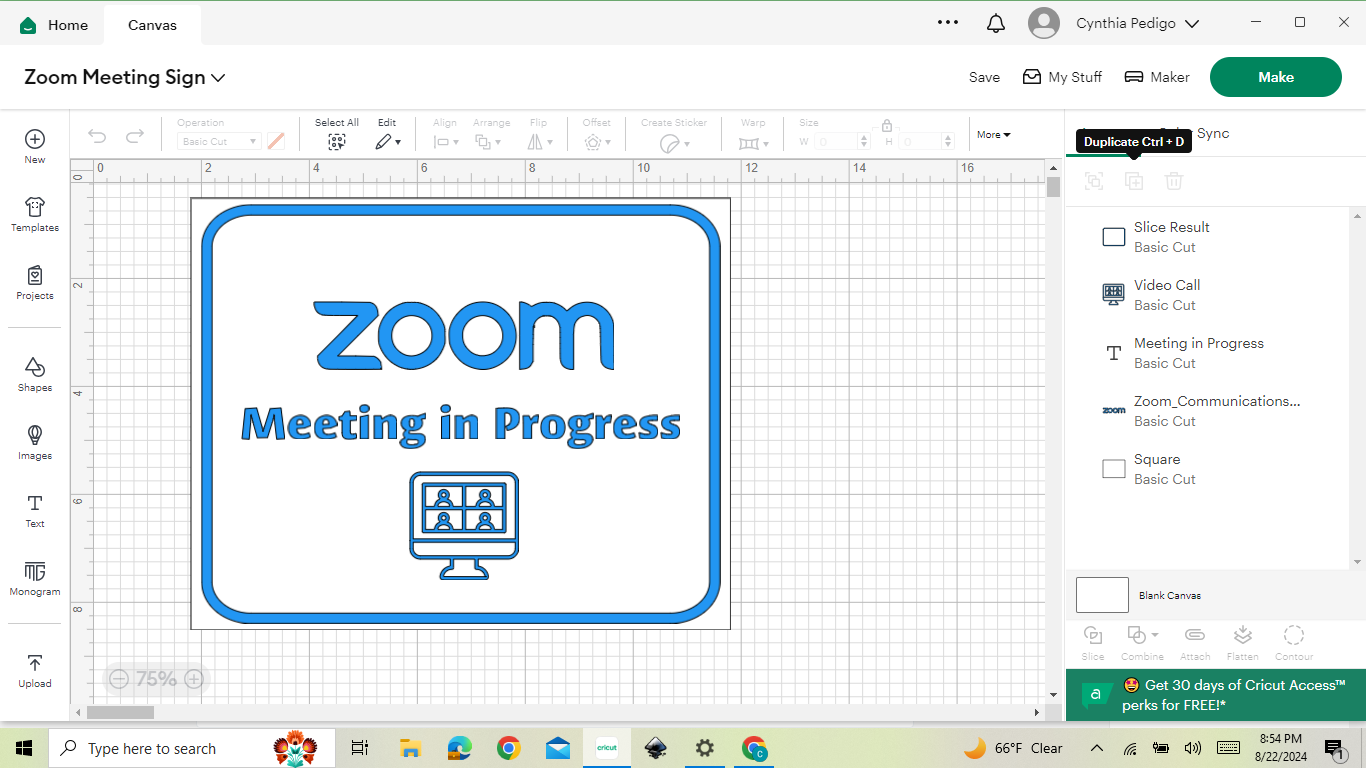The image size is (1366, 768).
Task: Zoom in with the plus button
Action: coord(194,679)
